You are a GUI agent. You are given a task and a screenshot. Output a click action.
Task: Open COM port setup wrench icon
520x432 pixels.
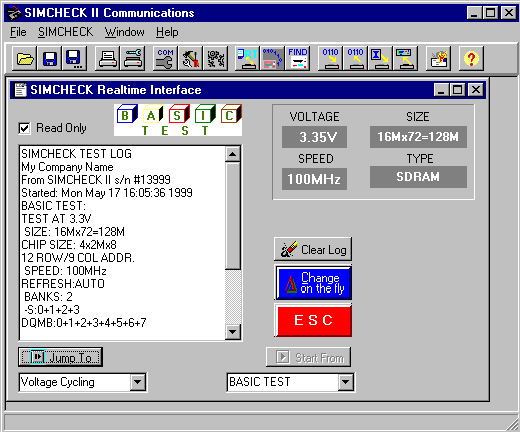(x=165, y=59)
